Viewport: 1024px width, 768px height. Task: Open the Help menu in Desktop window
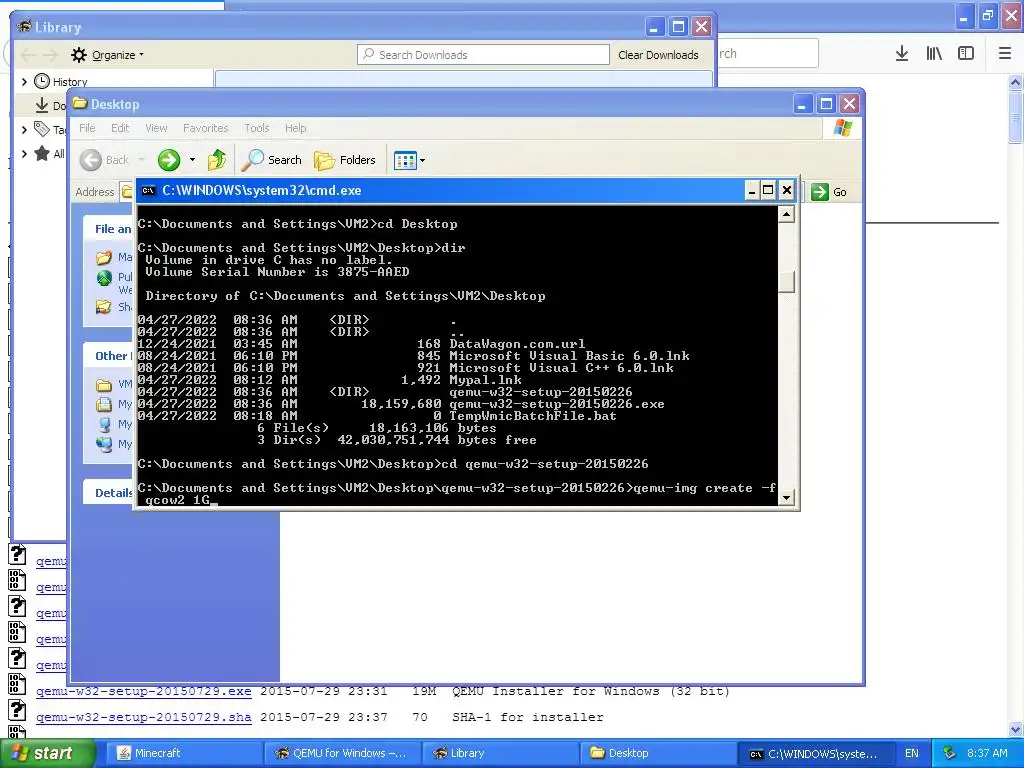click(x=295, y=128)
